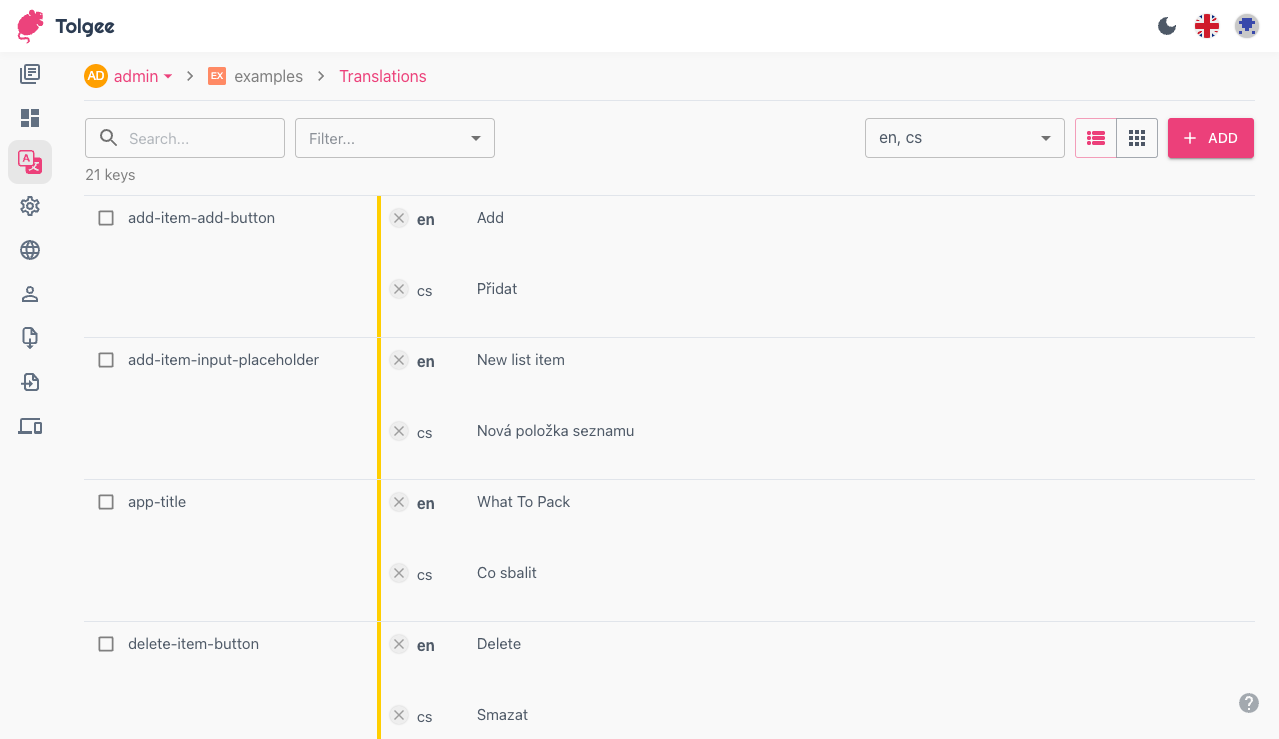Open languages globe icon in sidebar
Image resolution: width=1279 pixels, height=739 pixels.
point(30,250)
